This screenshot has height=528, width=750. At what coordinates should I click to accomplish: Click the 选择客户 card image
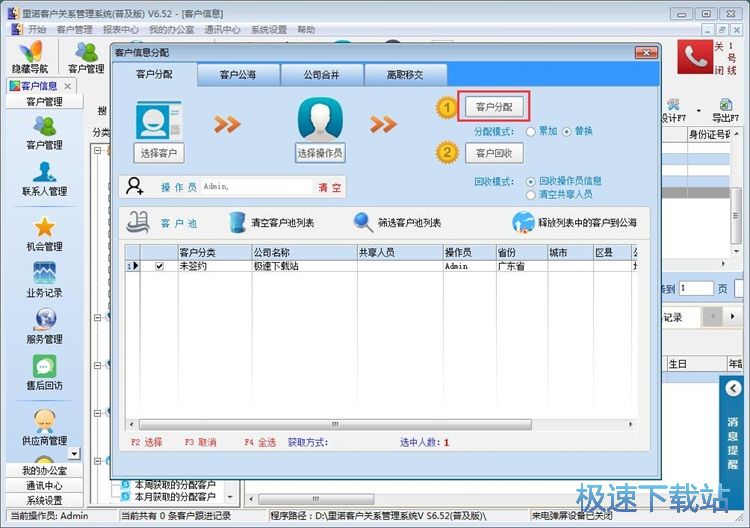158,120
